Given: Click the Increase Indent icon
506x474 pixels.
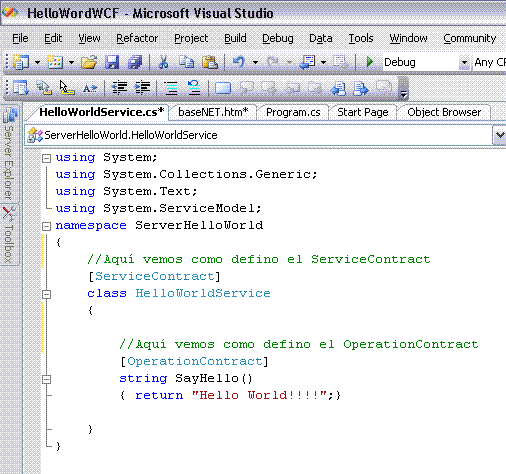Looking at the screenshot, I should point(142,88).
